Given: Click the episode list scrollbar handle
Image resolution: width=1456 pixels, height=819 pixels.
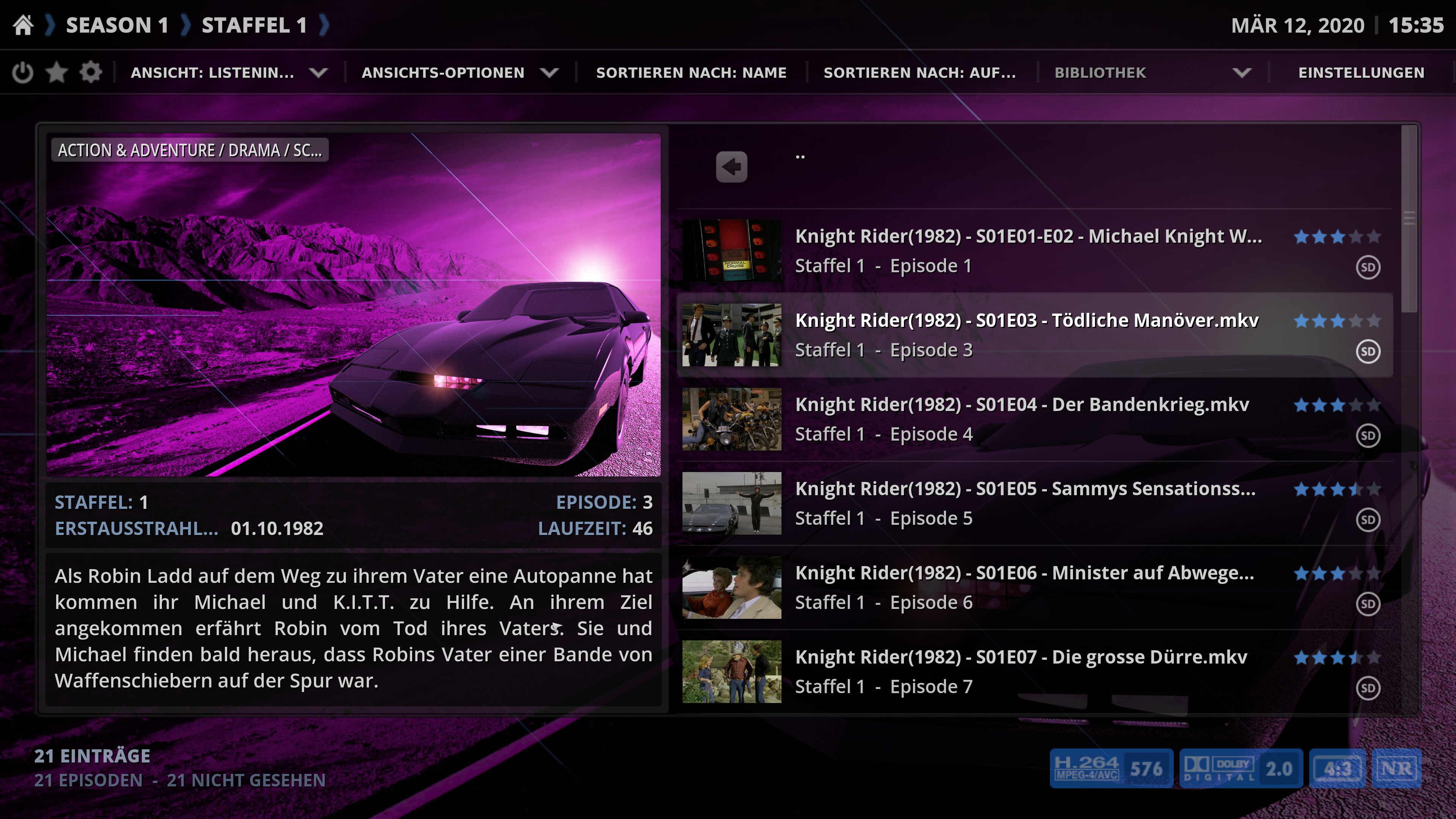Looking at the screenshot, I should pos(1409,218).
